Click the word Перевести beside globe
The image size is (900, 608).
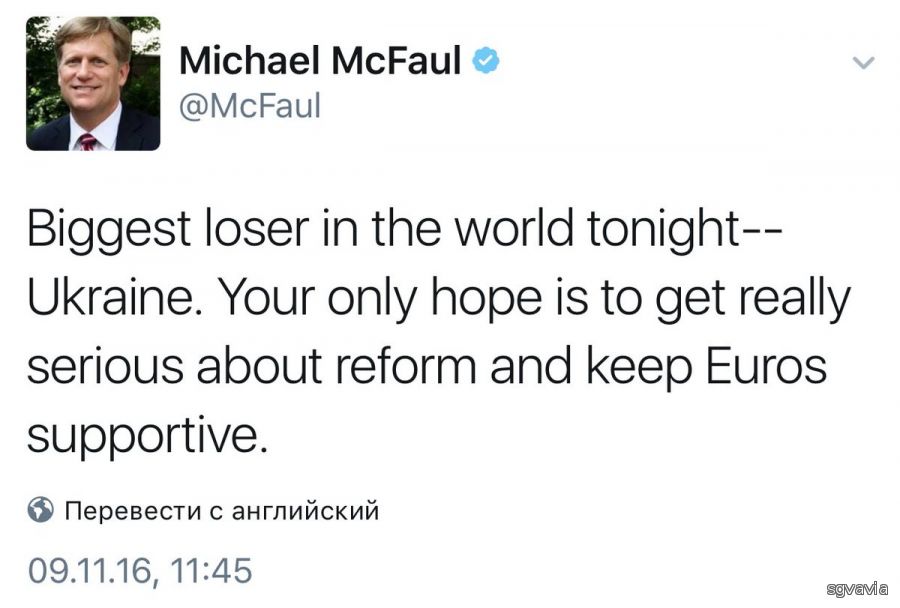click(x=133, y=510)
